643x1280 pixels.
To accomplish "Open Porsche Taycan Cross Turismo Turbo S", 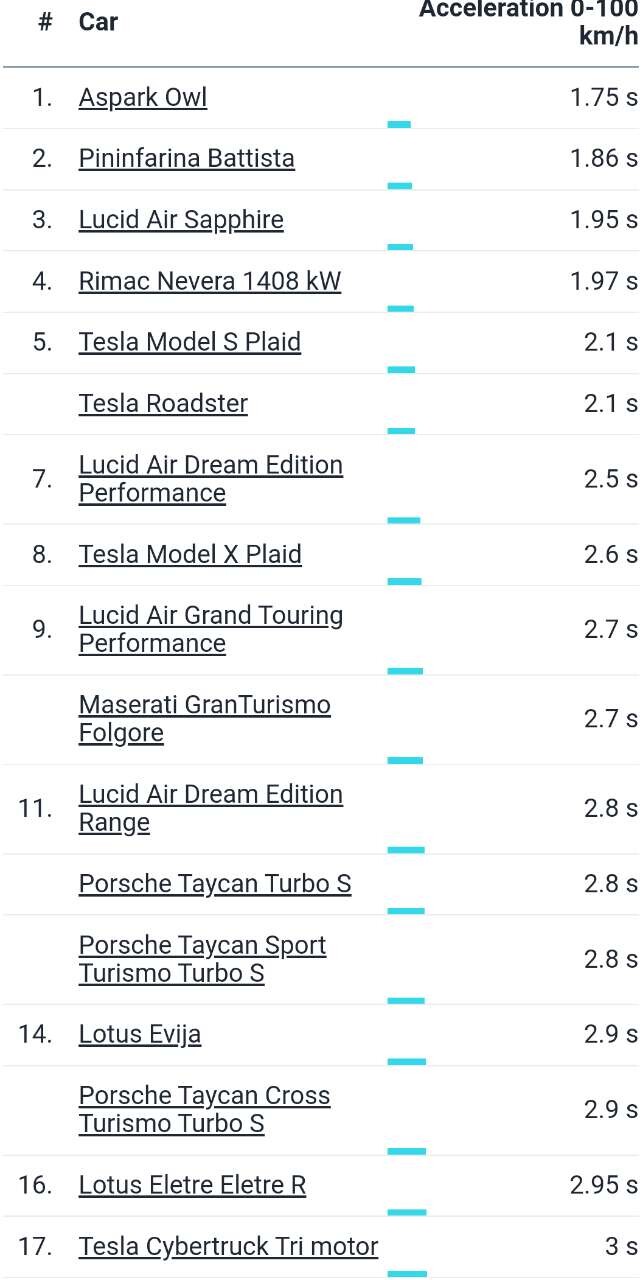I will [205, 1109].
